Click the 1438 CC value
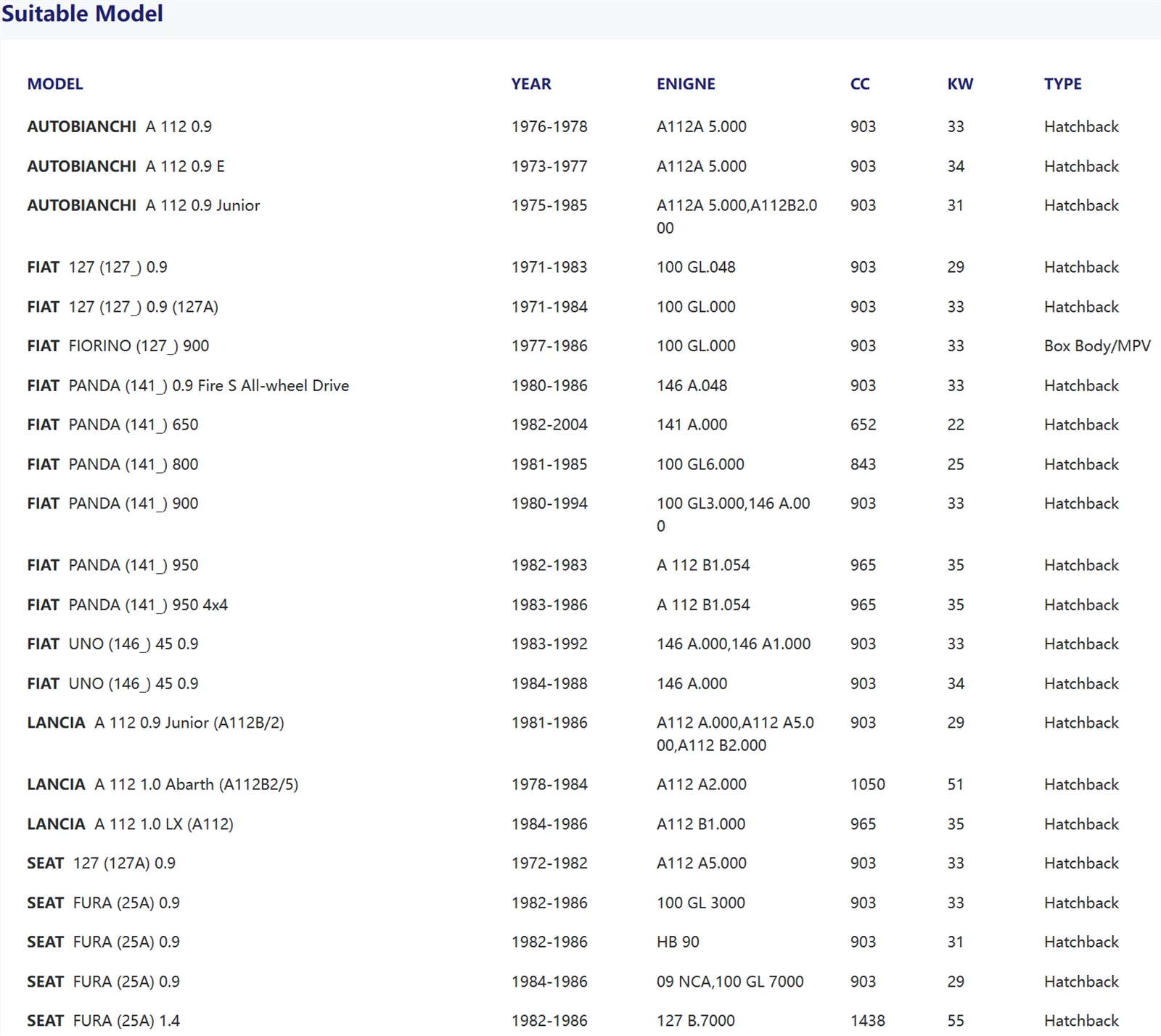Screen dimensions: 1161x1036 [868, 1021]
